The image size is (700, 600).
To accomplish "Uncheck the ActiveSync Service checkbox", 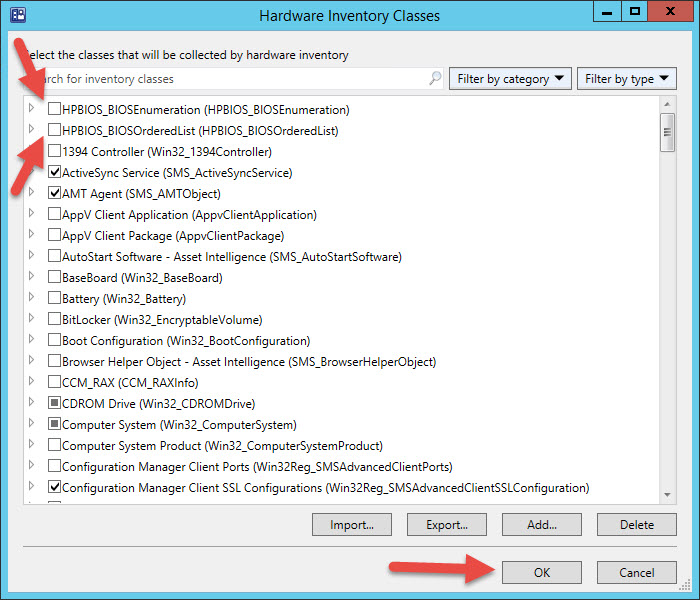I will (x=54, y=173).
